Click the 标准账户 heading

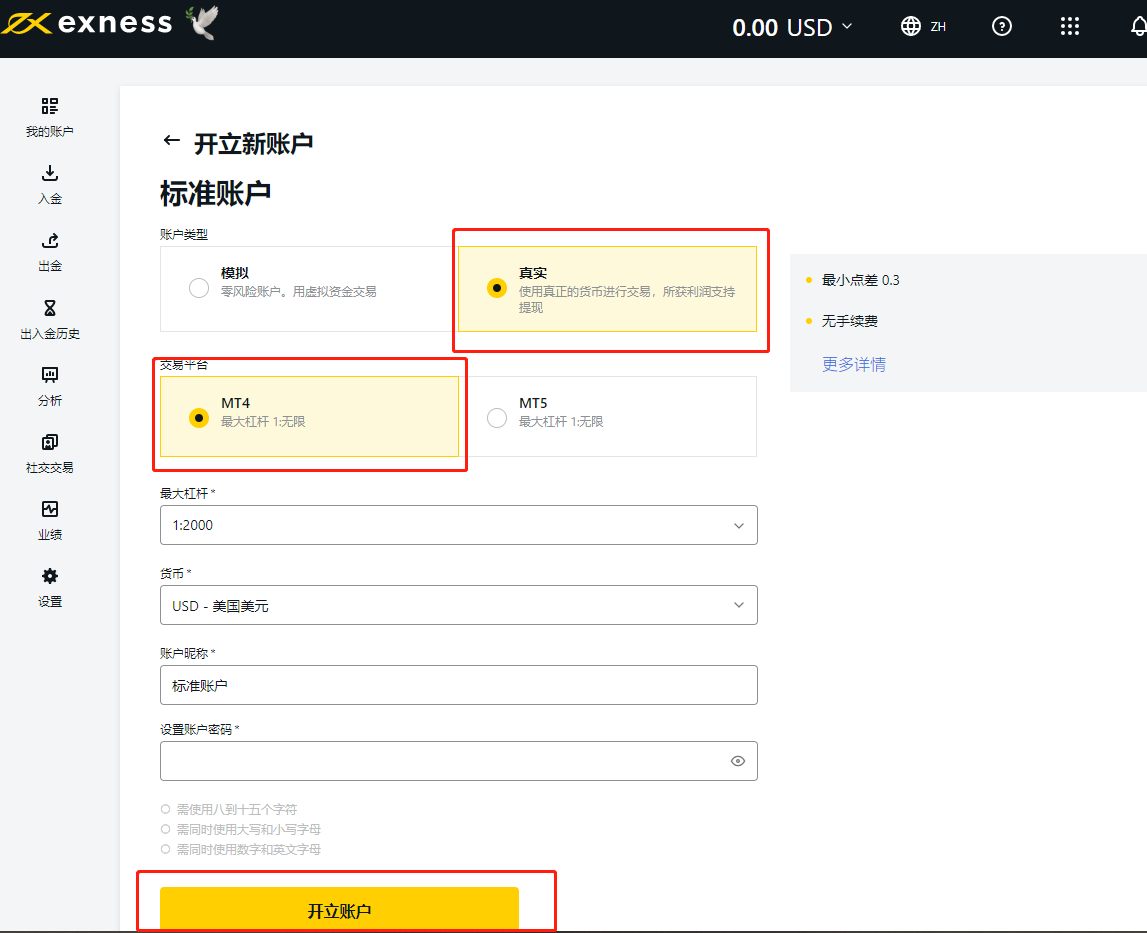(216, 193)
